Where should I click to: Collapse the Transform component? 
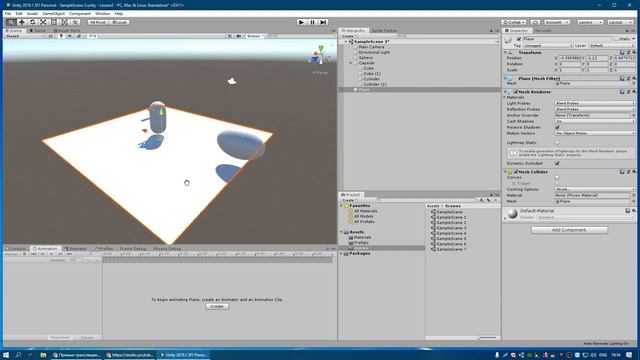tap(505, 52)
